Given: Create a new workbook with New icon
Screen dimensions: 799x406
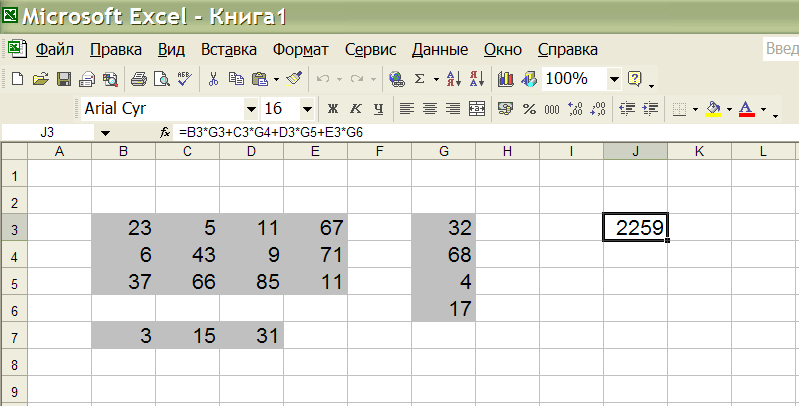Looking at the screenshot, I should tap(17, 79).
